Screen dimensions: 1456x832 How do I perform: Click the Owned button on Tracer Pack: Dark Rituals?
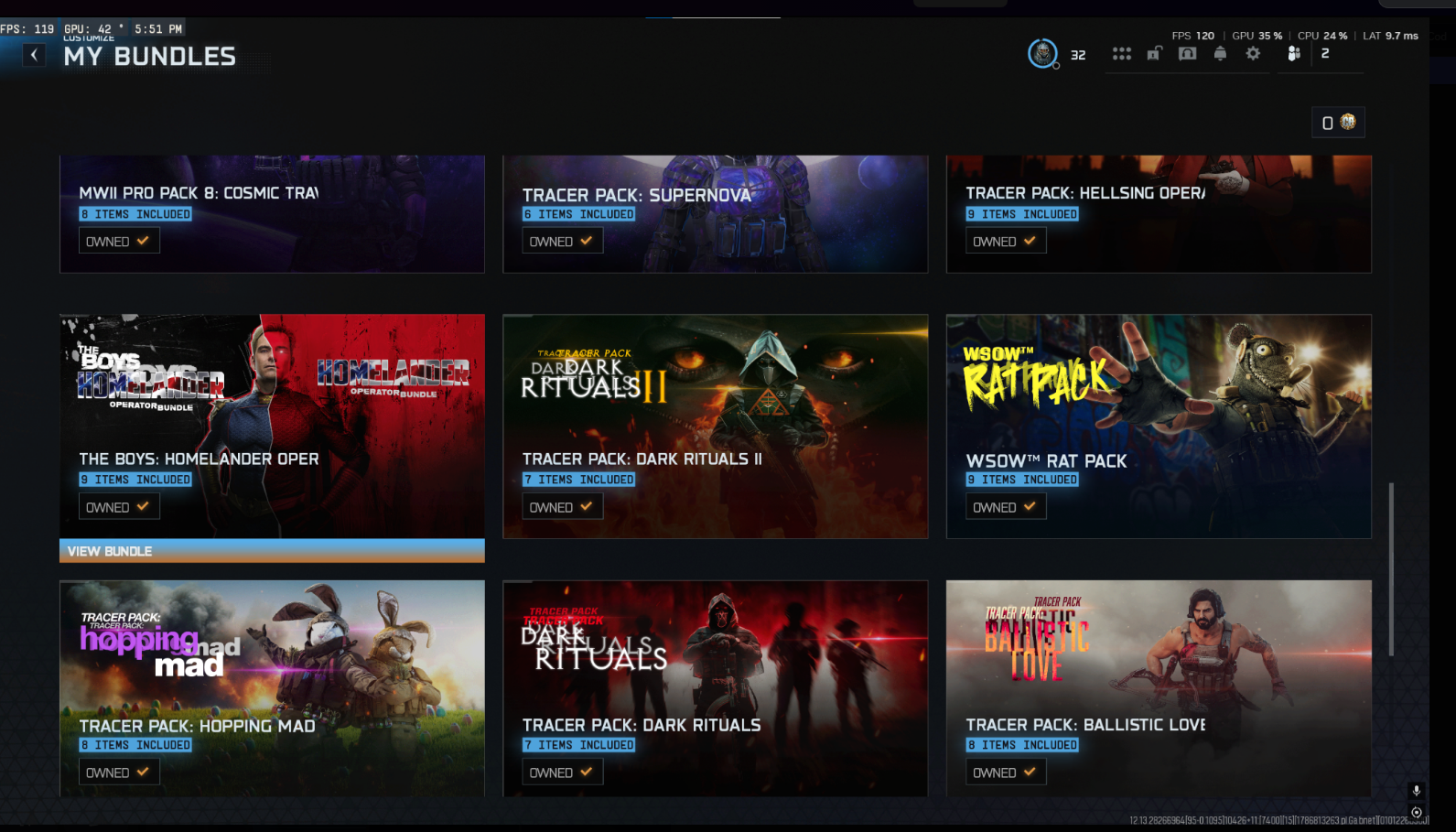click(x=563, y=772)
